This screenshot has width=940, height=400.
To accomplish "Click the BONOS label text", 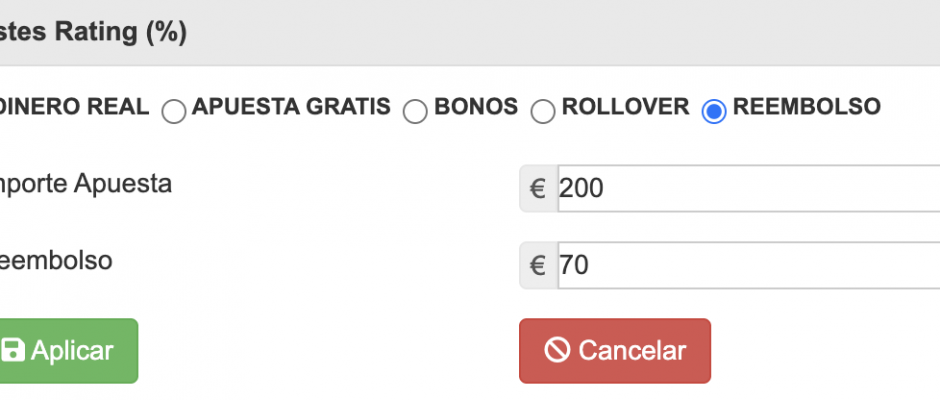I will point(476,107).
